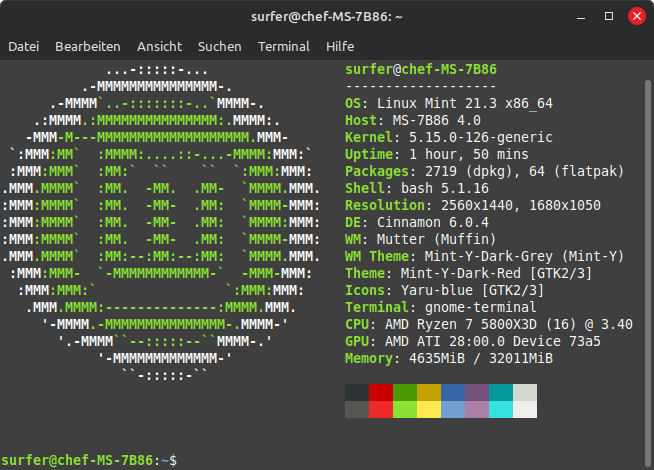Open the Hilfe menu
Viewport: 654px width, 470px height.
click(x=340, y=46)
